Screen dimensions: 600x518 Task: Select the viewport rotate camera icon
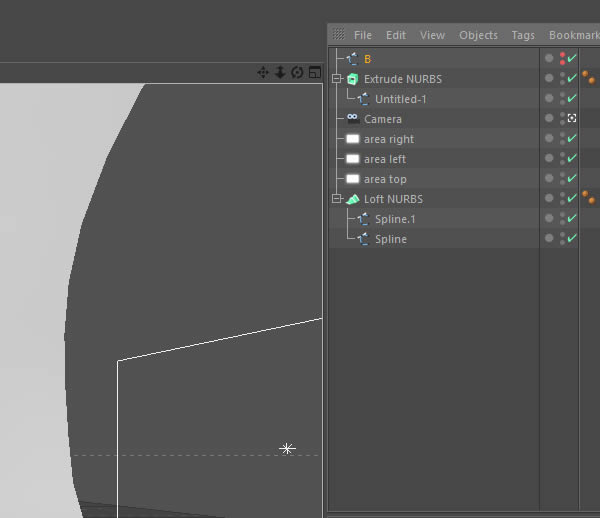[297, 72]
